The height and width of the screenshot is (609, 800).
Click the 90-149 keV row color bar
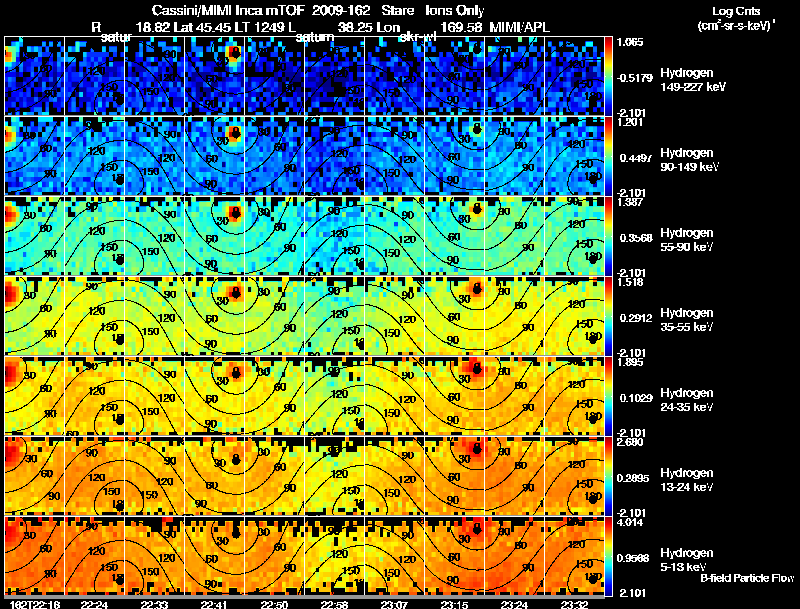pyautogui.click(x=608, y=156)
